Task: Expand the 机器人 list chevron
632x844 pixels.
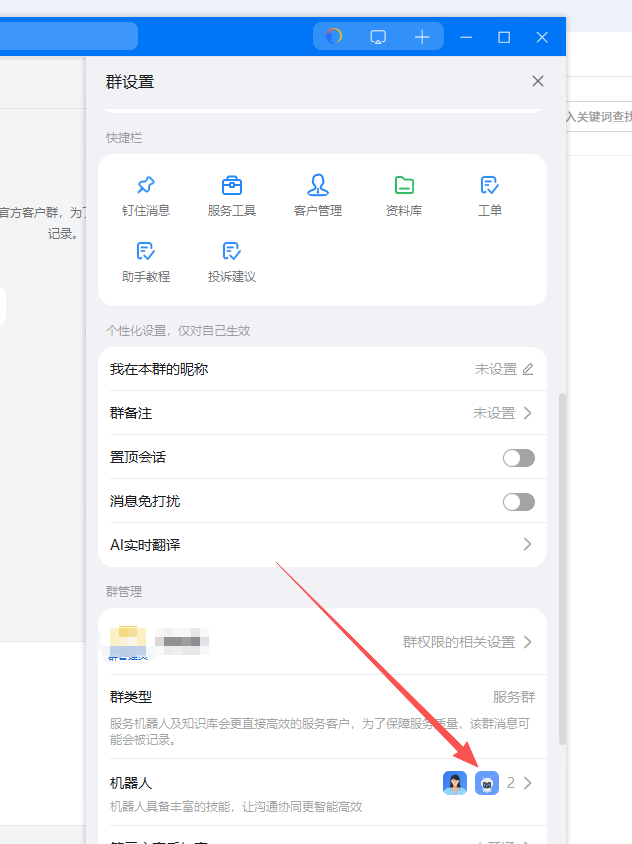Action: click(527, 783)
